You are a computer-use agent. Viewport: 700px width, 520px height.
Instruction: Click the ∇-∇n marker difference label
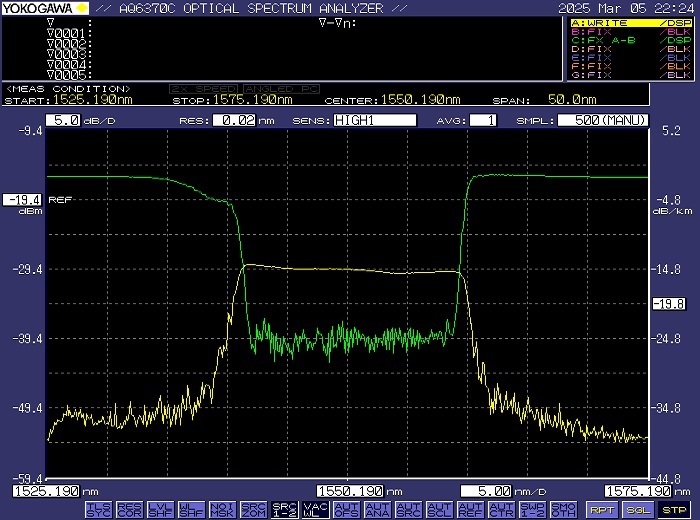[338, 23]
